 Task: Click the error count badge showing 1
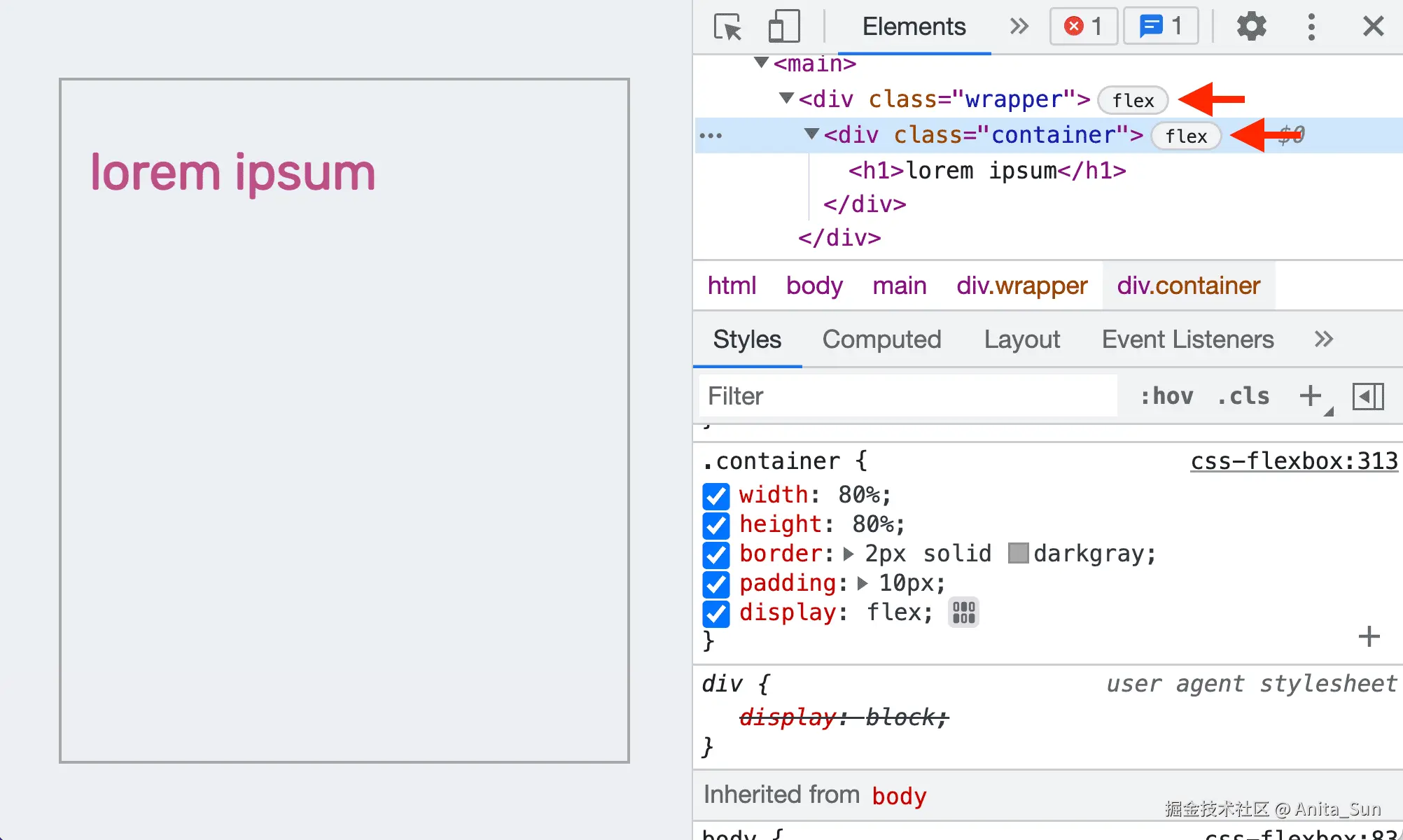pos(1083,27)
